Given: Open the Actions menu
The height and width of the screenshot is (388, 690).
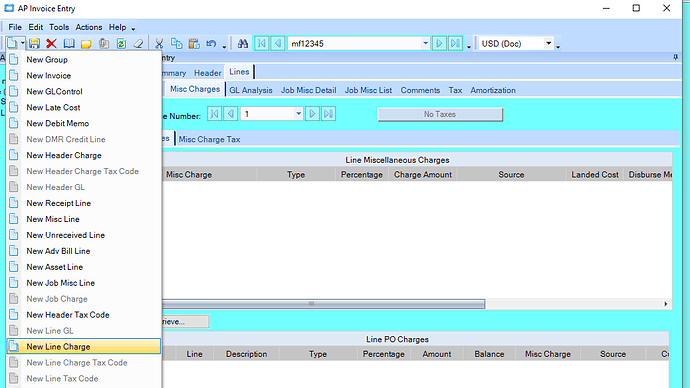Looking at the screenshot, I should click(89, 27).
